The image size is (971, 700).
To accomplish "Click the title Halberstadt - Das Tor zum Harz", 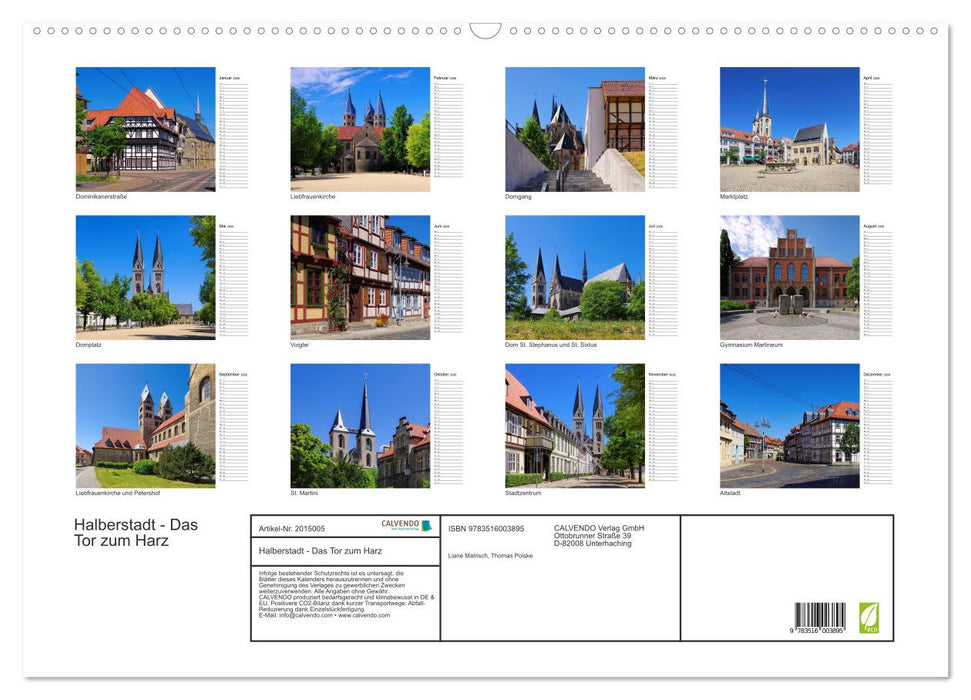I will tap(133, 532).
